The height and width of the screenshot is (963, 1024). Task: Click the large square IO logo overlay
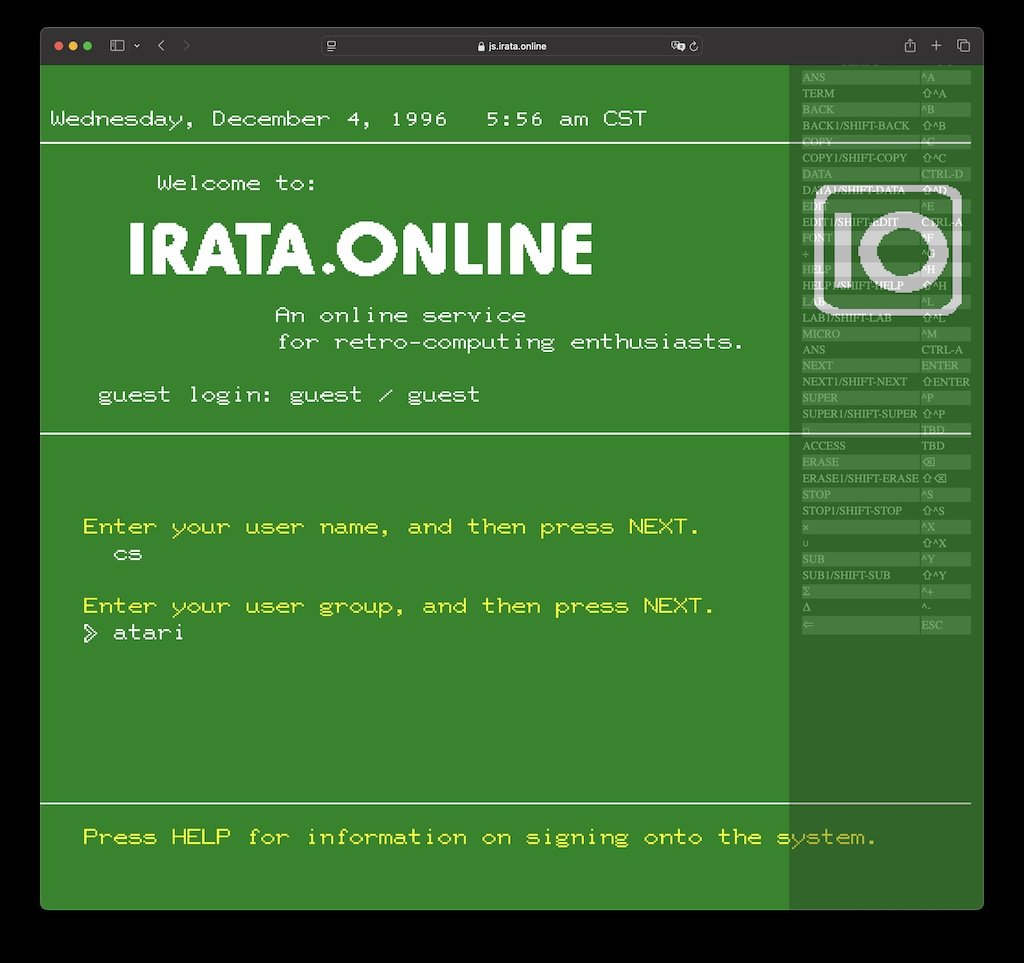tap(888, 250)
